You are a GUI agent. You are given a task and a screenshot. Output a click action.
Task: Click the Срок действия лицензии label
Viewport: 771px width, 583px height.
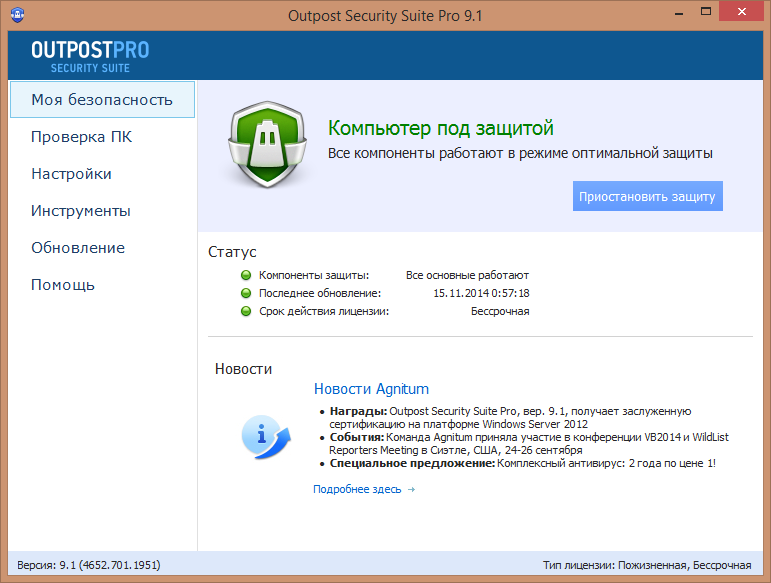324,311
